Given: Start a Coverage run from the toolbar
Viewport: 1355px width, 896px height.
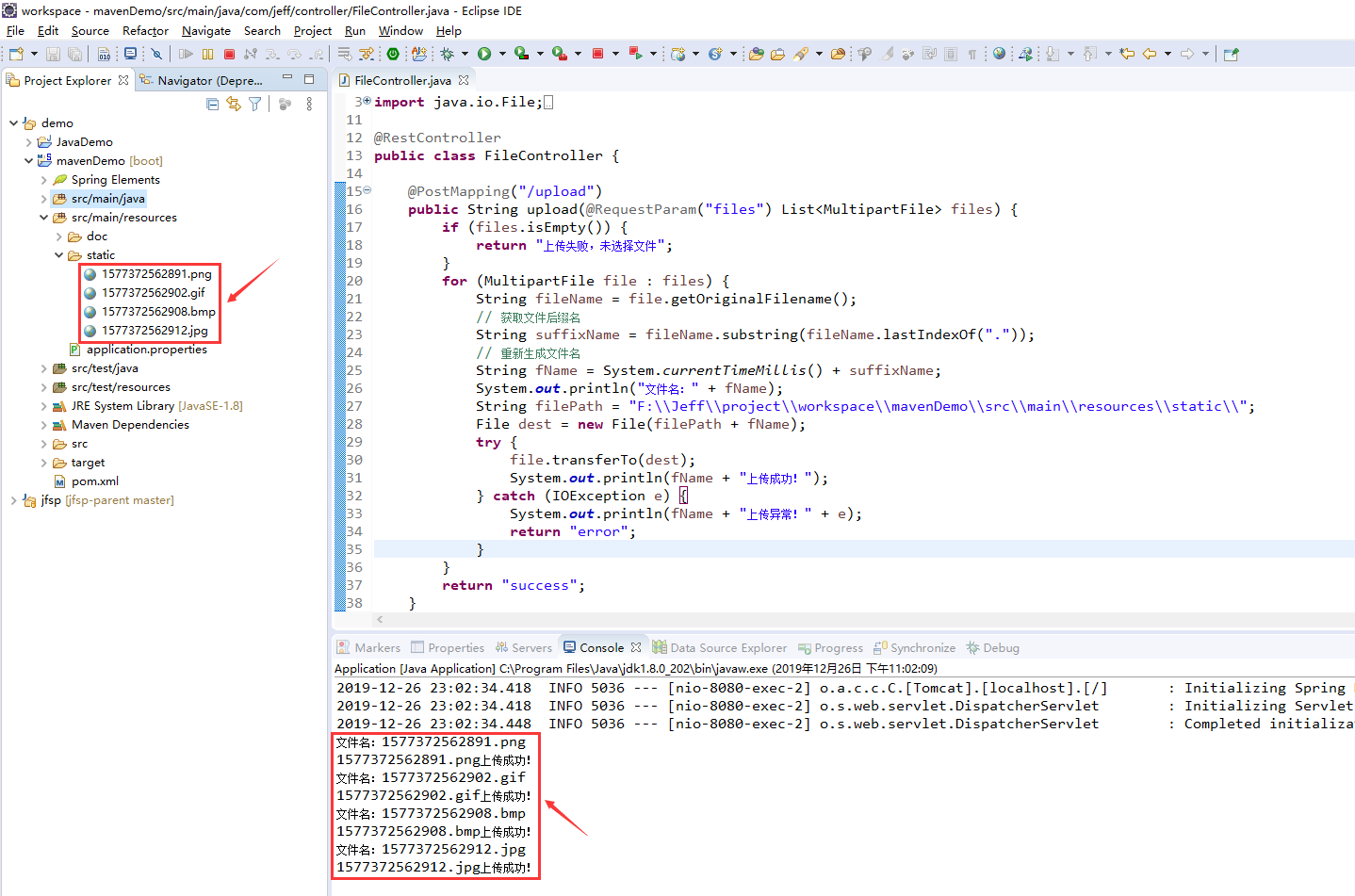Looking at the screenshot, I should (x=520, y=54).
